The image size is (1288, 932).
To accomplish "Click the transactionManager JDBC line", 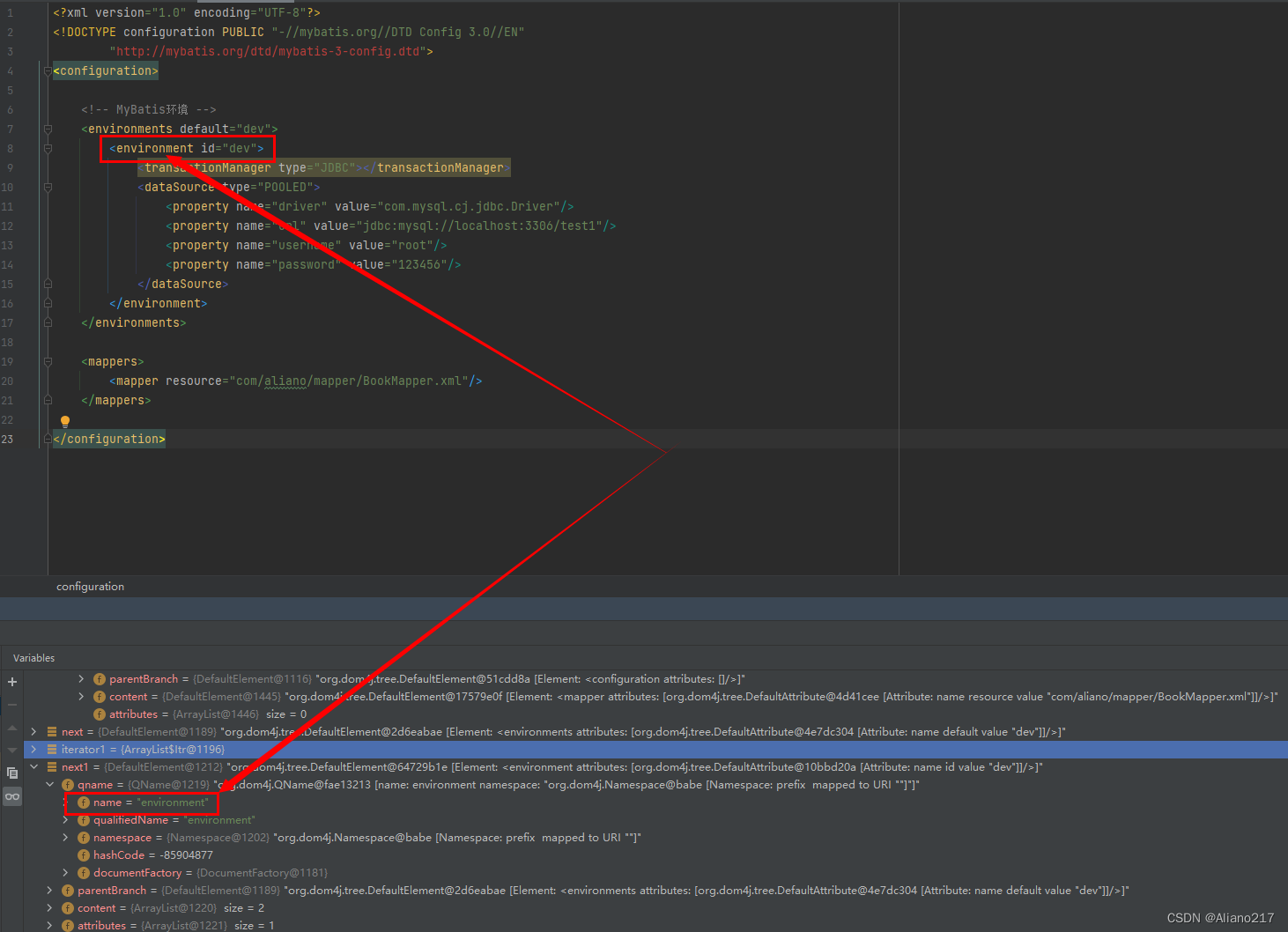I will pyautogui.click(x=324, y=168).
